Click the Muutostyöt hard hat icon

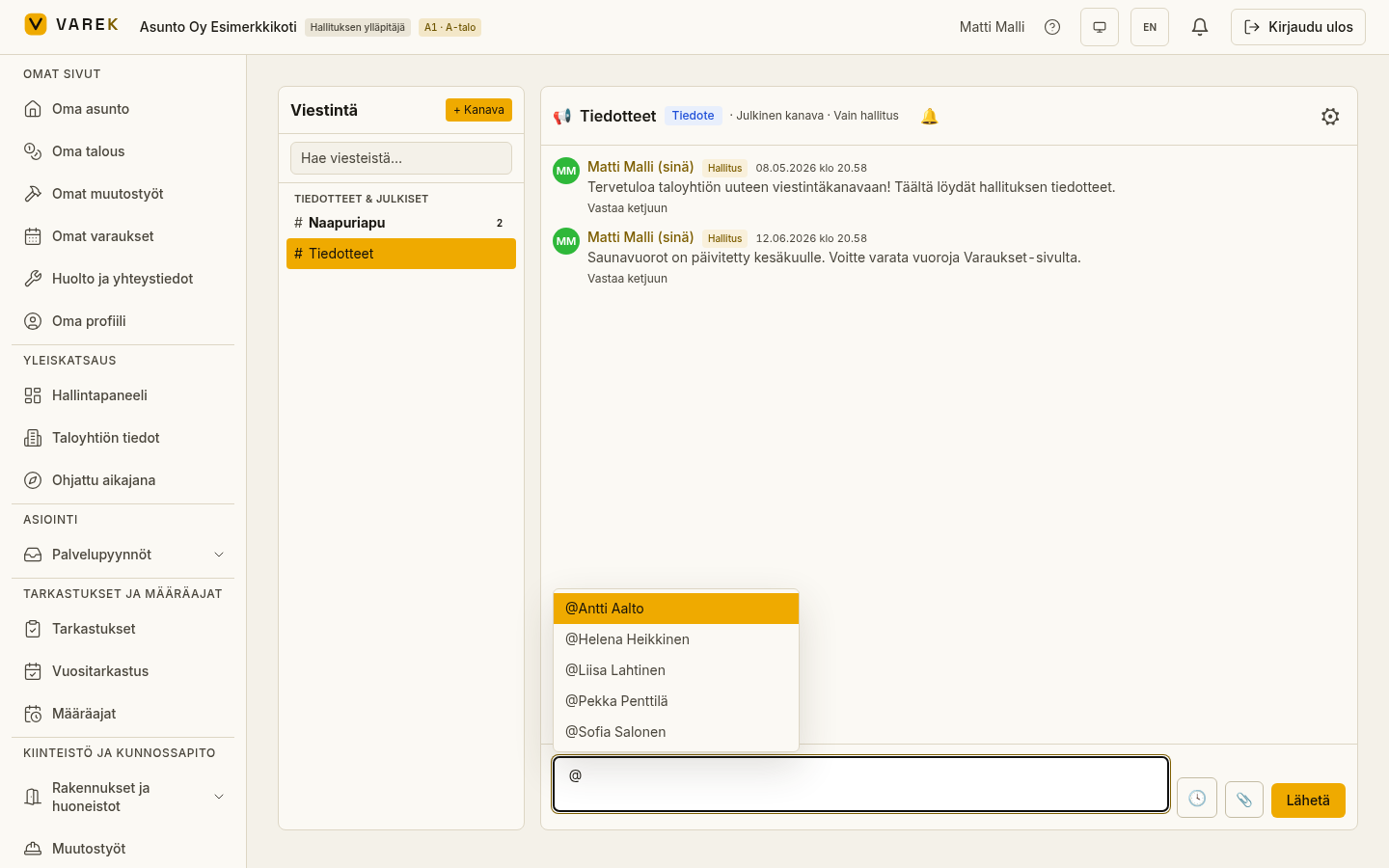[33, 849]
